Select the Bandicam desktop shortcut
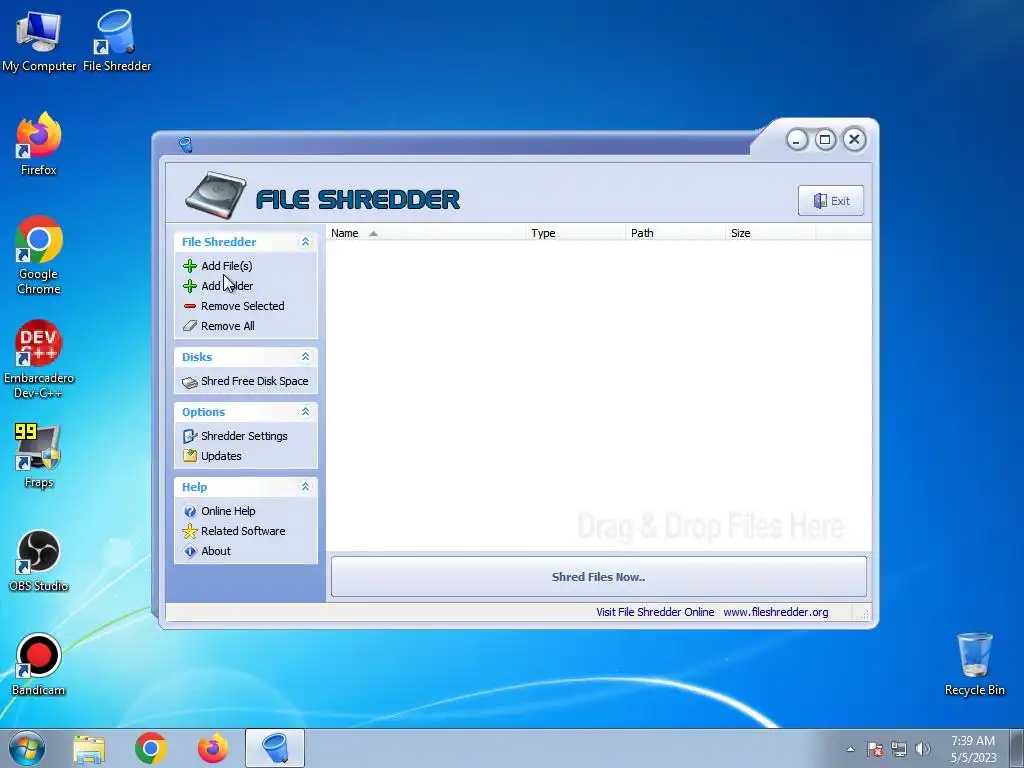Image resolution: width=1024 pixels, height=768 pixels. 39,665
